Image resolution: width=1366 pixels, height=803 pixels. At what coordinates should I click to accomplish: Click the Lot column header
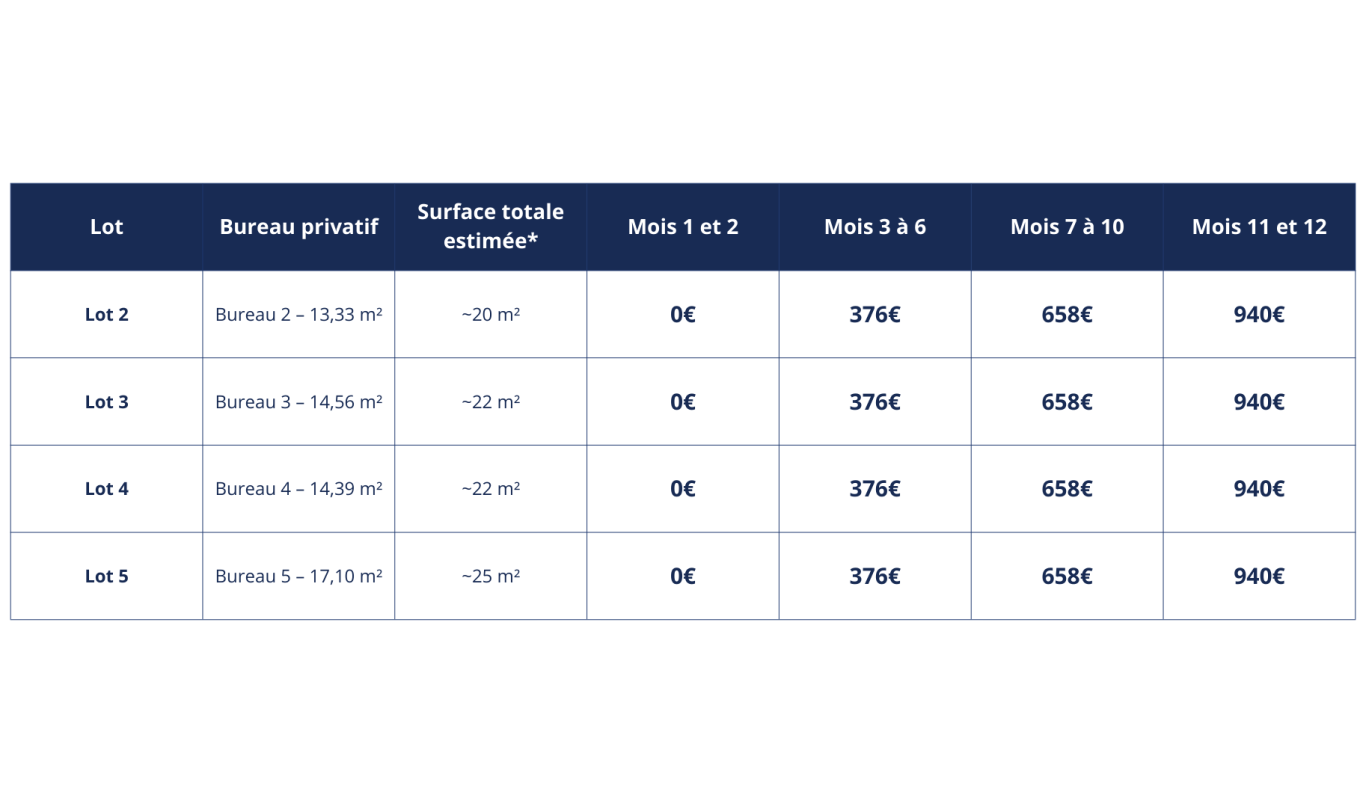tap(106, 227)
